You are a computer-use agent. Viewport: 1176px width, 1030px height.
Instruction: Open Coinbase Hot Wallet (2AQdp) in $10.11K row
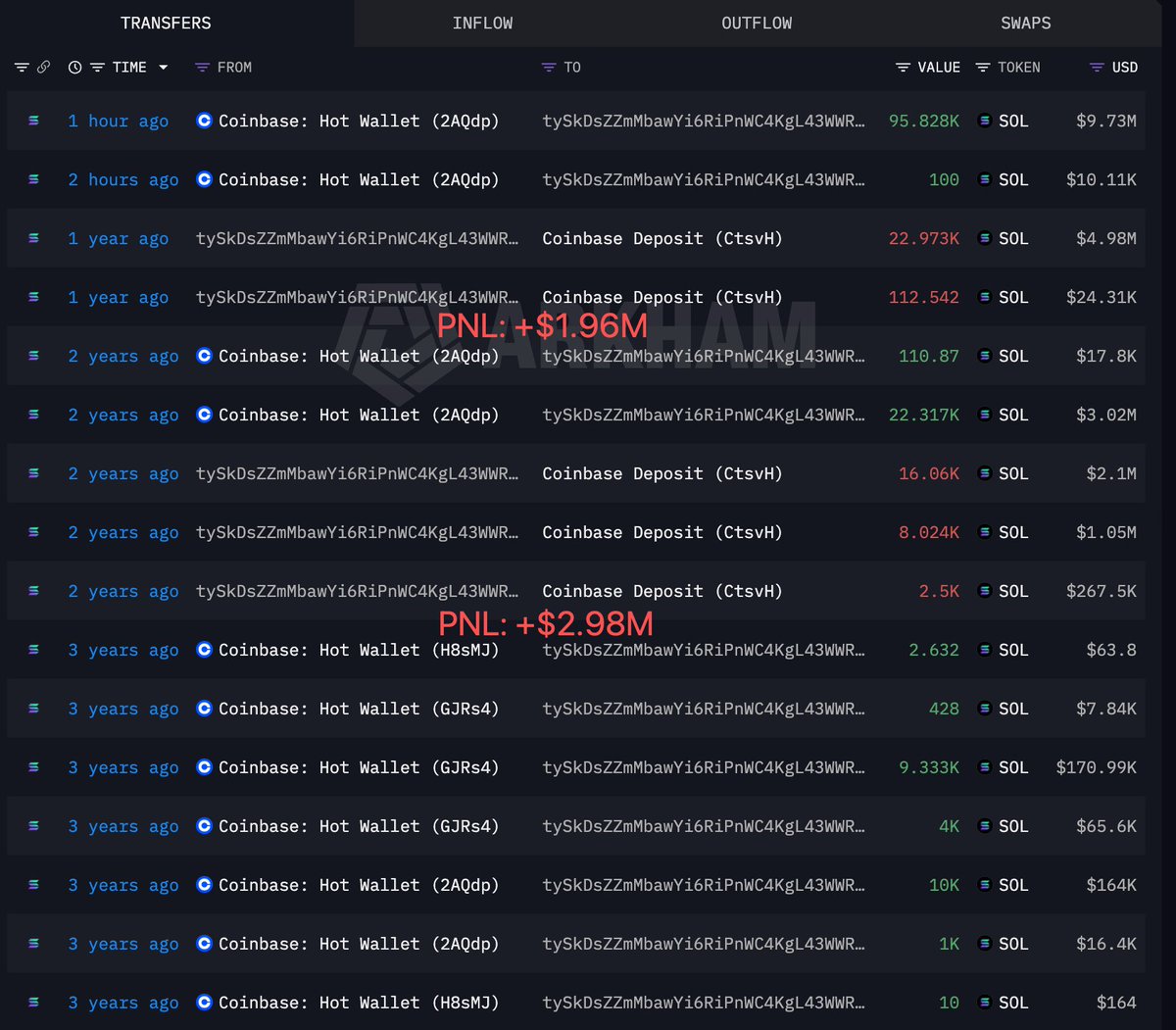coord(359,180)
